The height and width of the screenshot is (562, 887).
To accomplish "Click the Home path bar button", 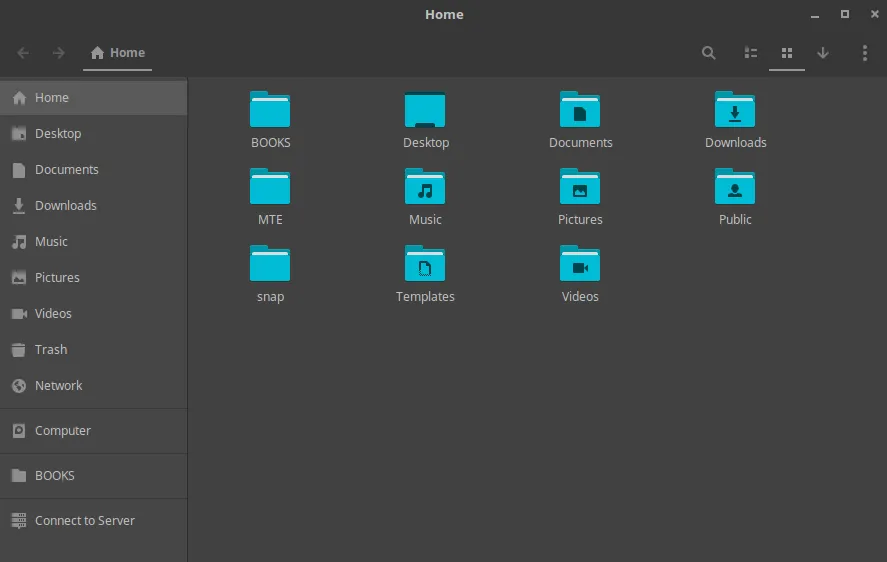I will (x=118, y=53).
